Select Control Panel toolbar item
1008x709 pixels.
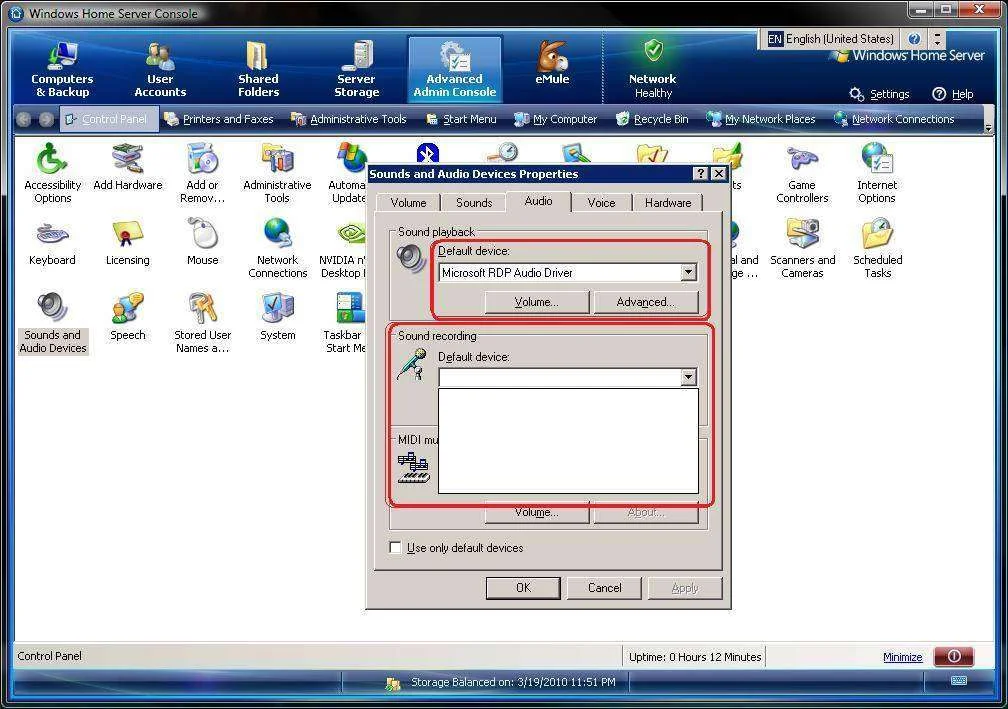(109, 119)
